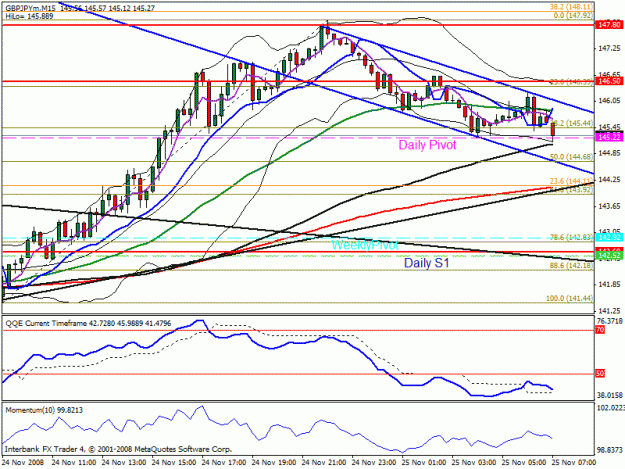Click the 147.25 price scale value

pos(609,48)
